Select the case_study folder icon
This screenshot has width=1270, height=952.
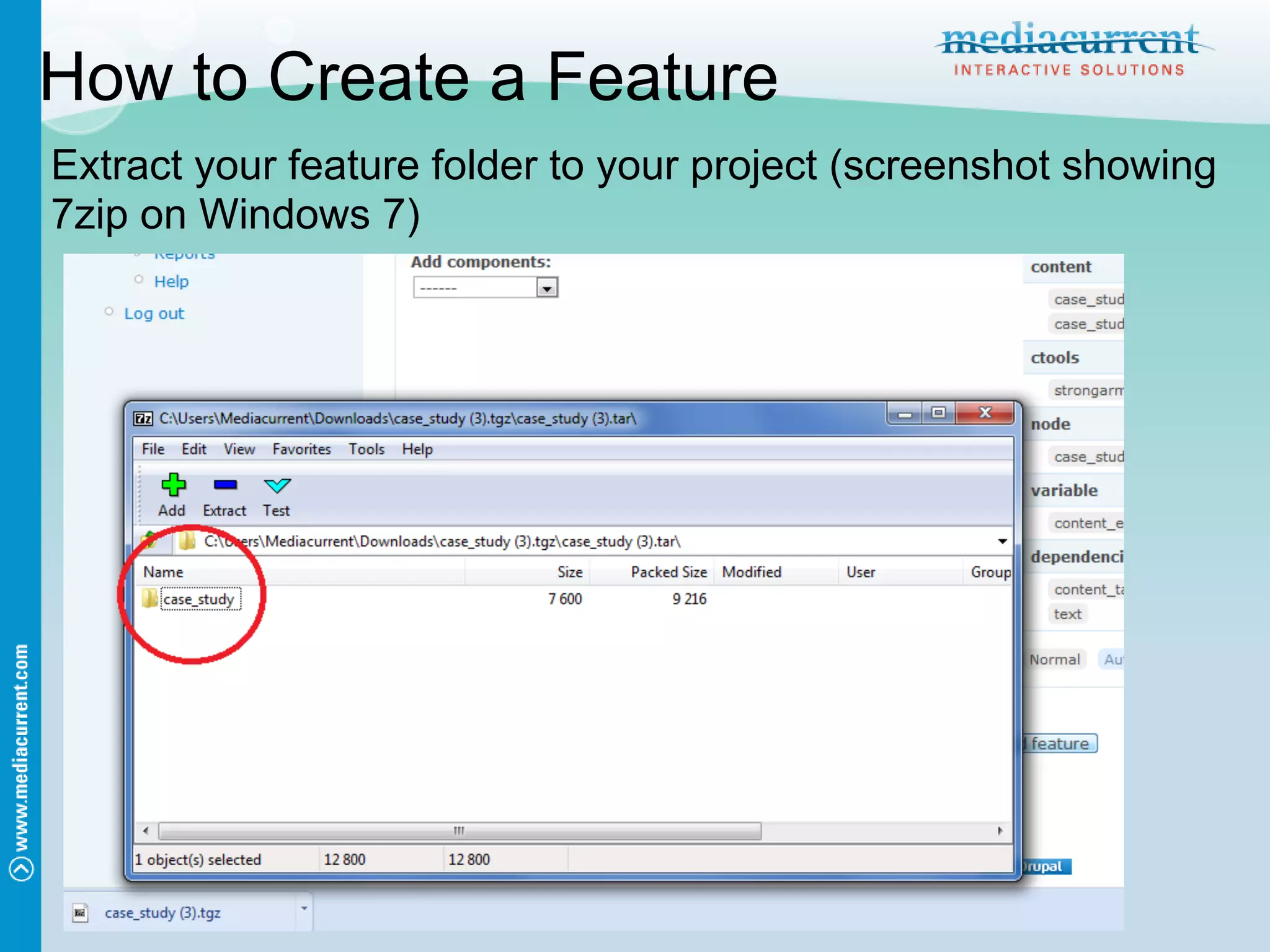click(x=149, y=599)
